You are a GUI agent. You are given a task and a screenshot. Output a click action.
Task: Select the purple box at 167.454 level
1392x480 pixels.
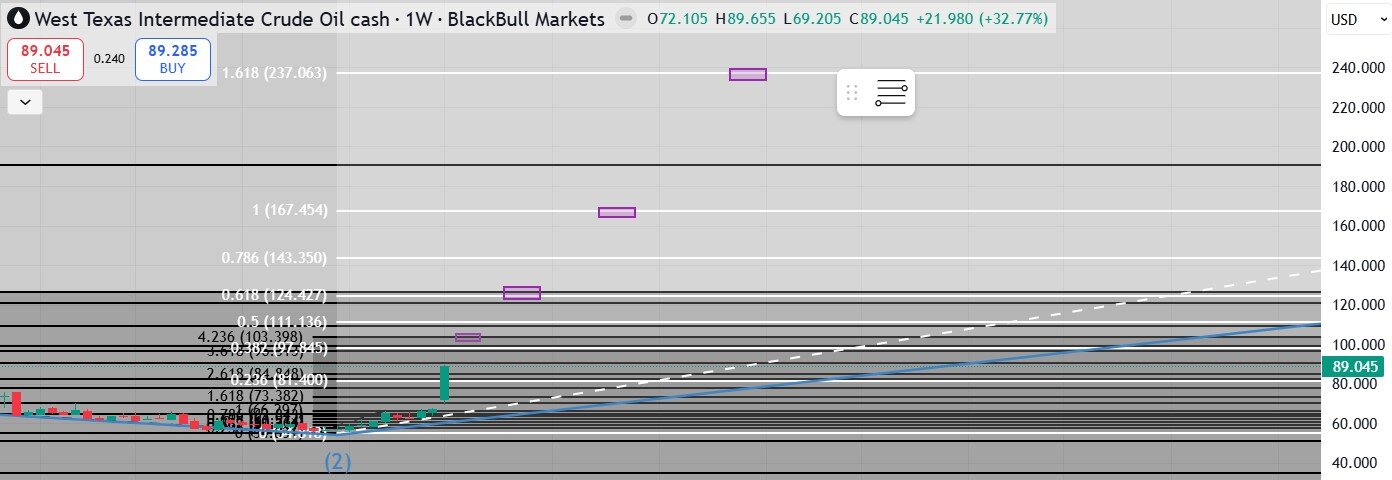coord(616,212)
